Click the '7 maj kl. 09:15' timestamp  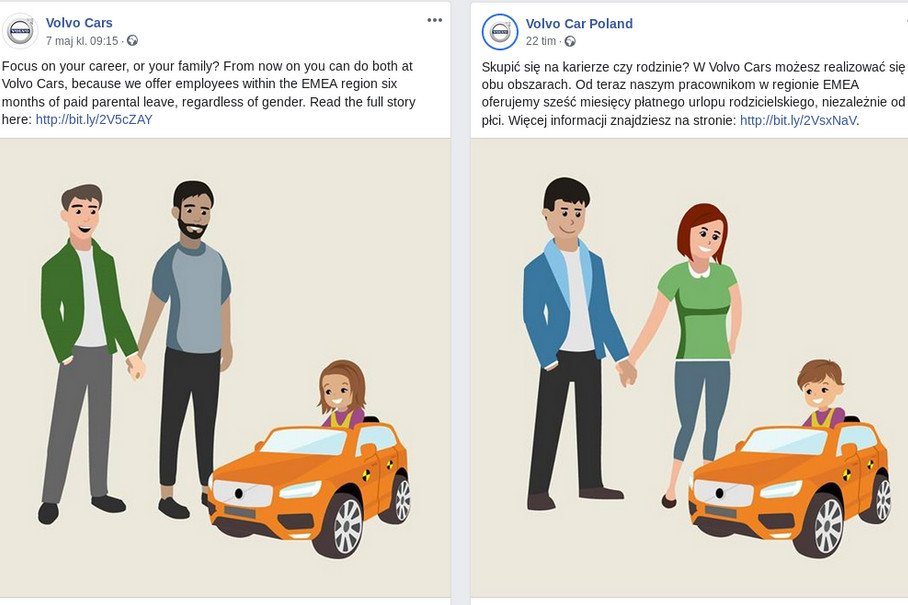coord(82,41)
